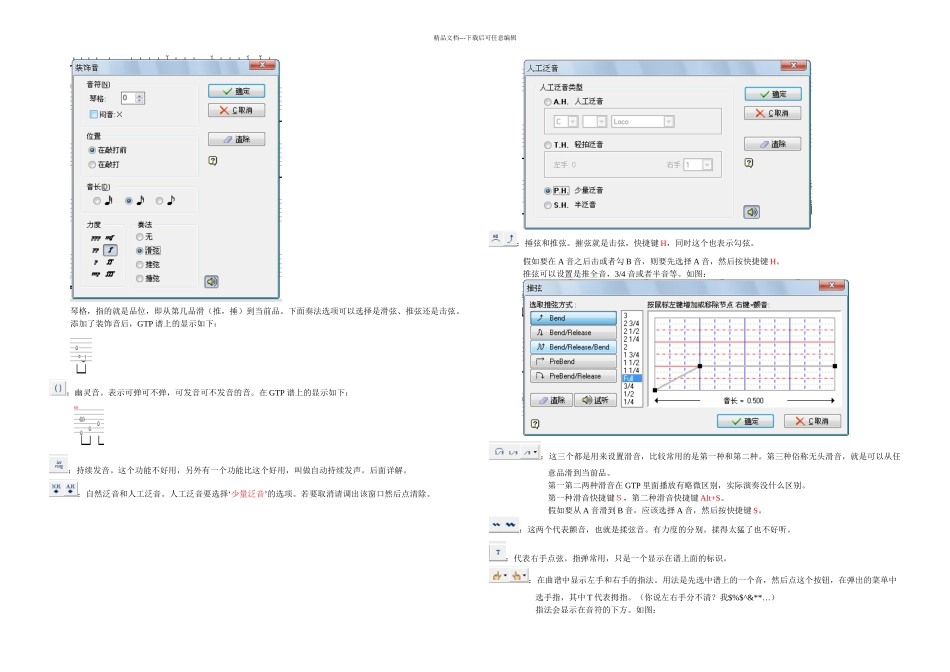Click speaker preview icon in 装饰音 dialog

211,281
